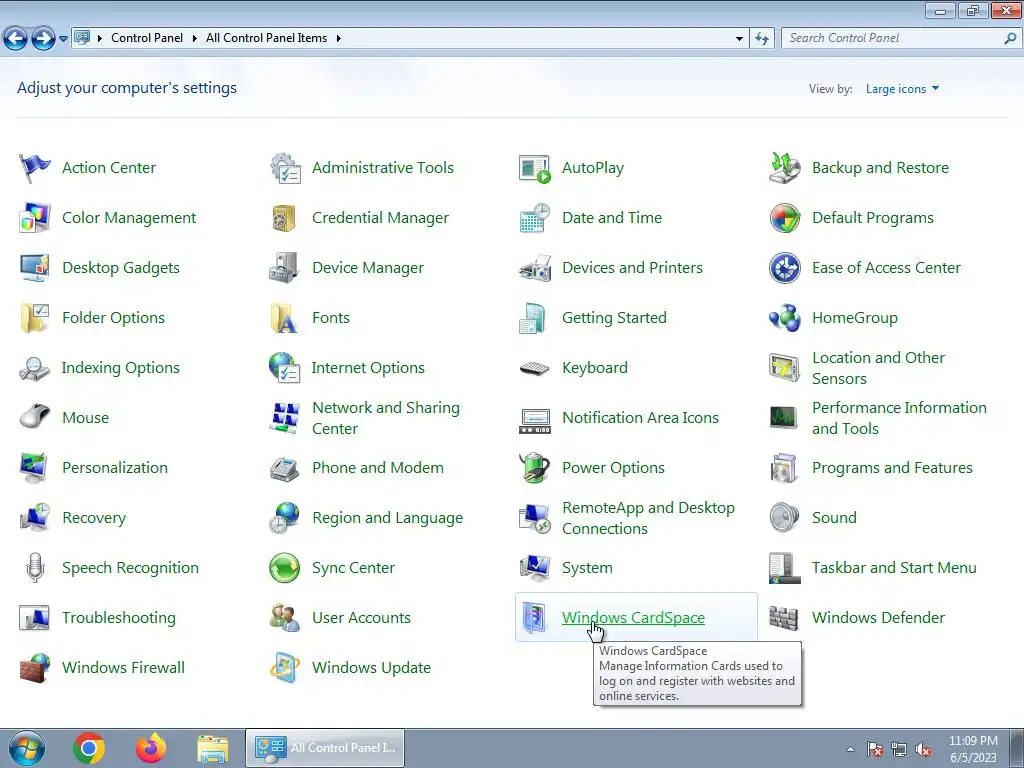Viewport: 1024px width, 768px height.
Task: Open Windows CardSpace link
Action: [x=633, y=618]
